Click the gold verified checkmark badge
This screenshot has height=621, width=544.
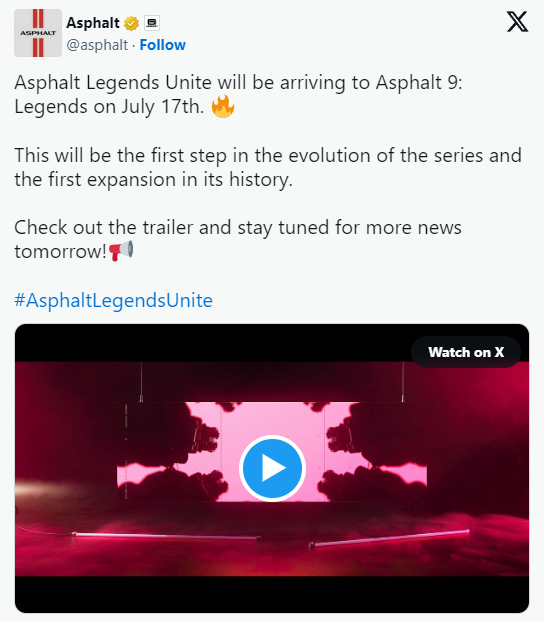coord(131,23)
